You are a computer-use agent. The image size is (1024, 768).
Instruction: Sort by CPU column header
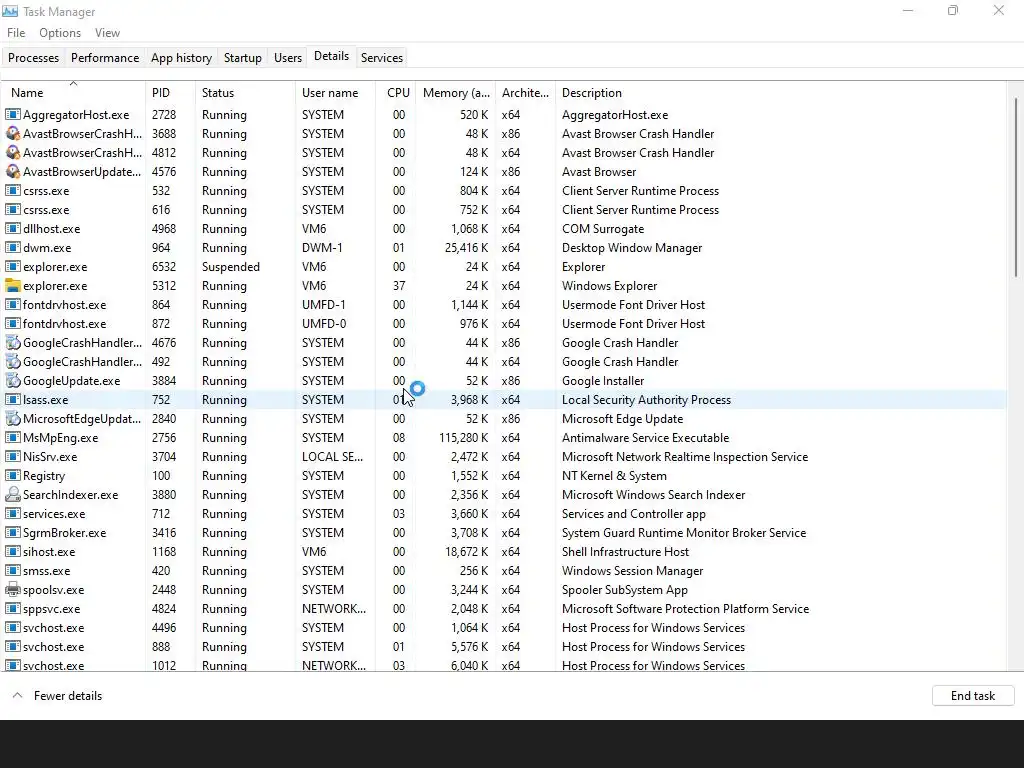396,92
